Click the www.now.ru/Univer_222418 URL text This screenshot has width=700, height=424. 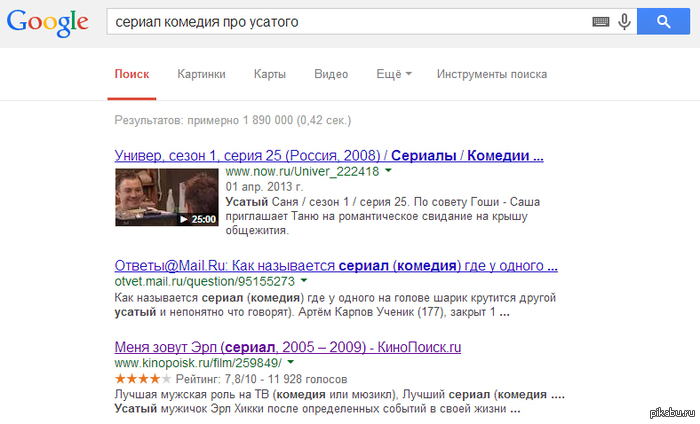(x=302, y=171)
